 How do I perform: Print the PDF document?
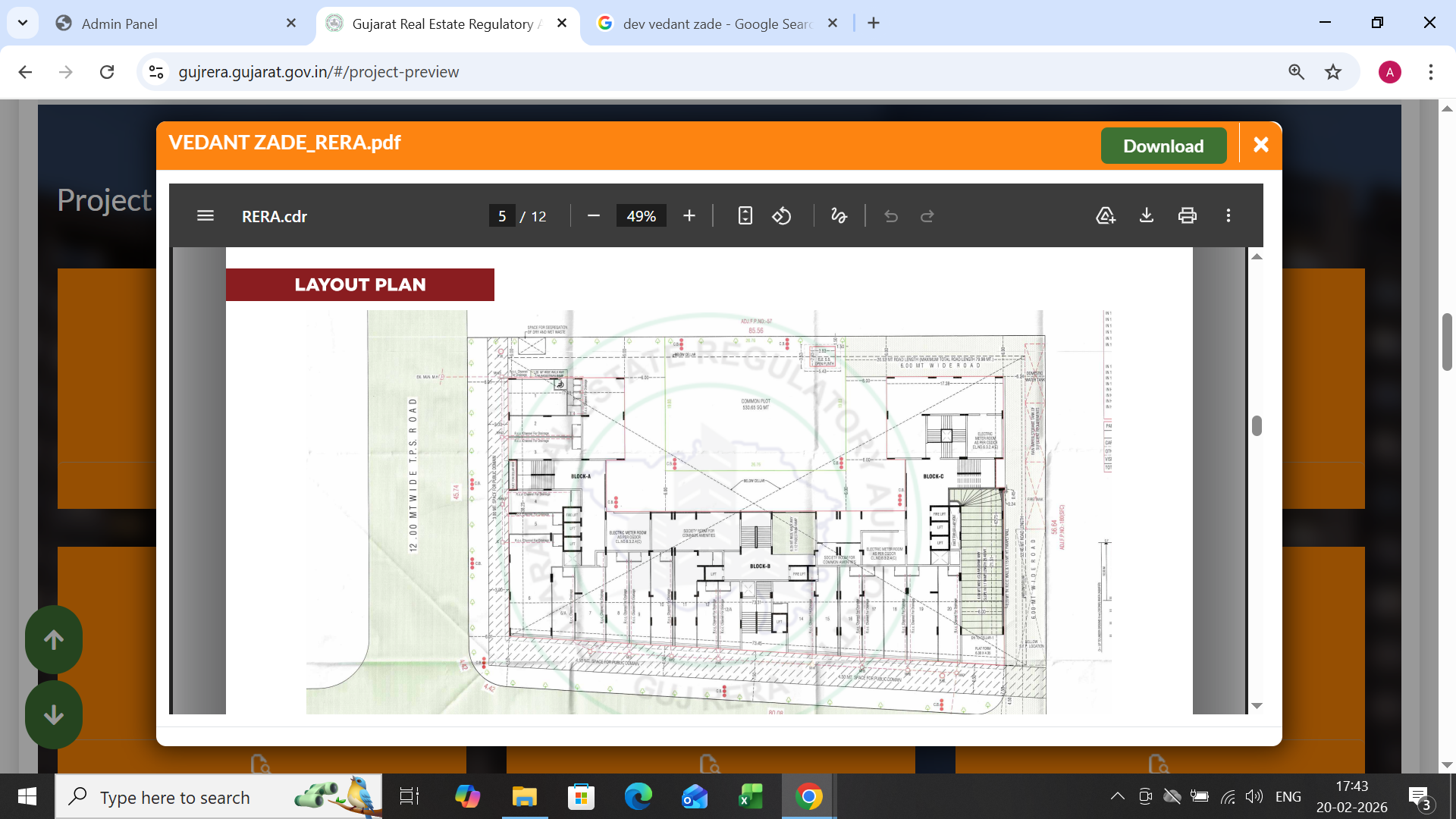1188,216
